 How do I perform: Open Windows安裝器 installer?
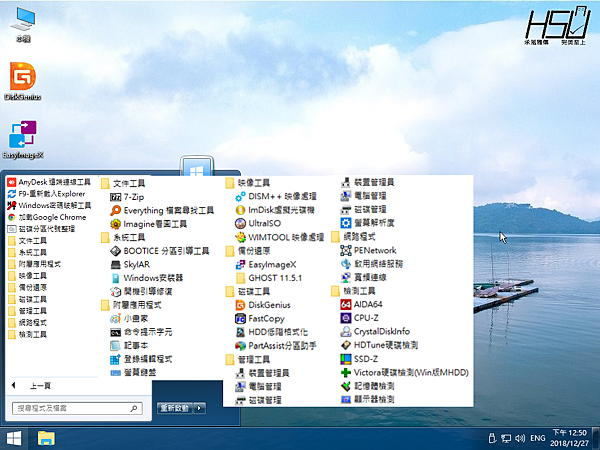(147, 278)
